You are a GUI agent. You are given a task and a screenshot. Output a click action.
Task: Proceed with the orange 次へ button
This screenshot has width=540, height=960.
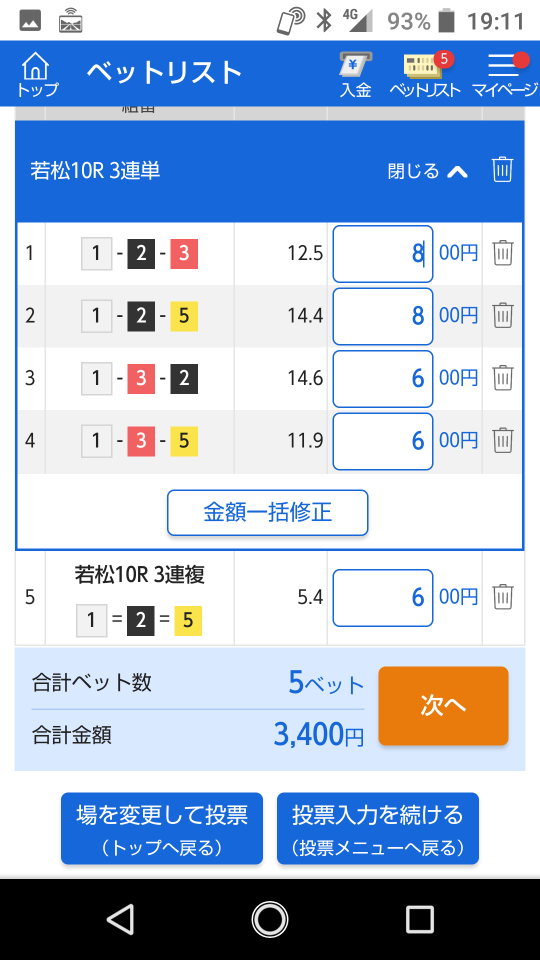(x=443, y=706)
